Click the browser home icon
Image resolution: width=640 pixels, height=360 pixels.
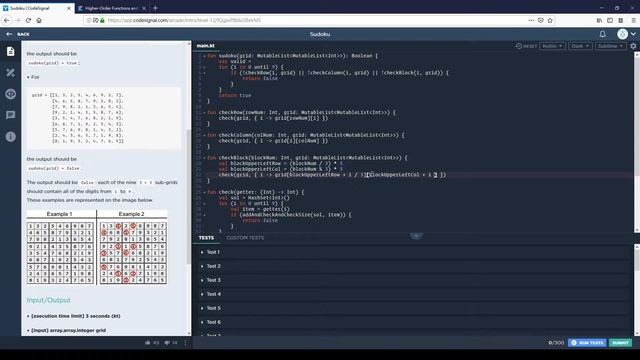pos(39,20)
